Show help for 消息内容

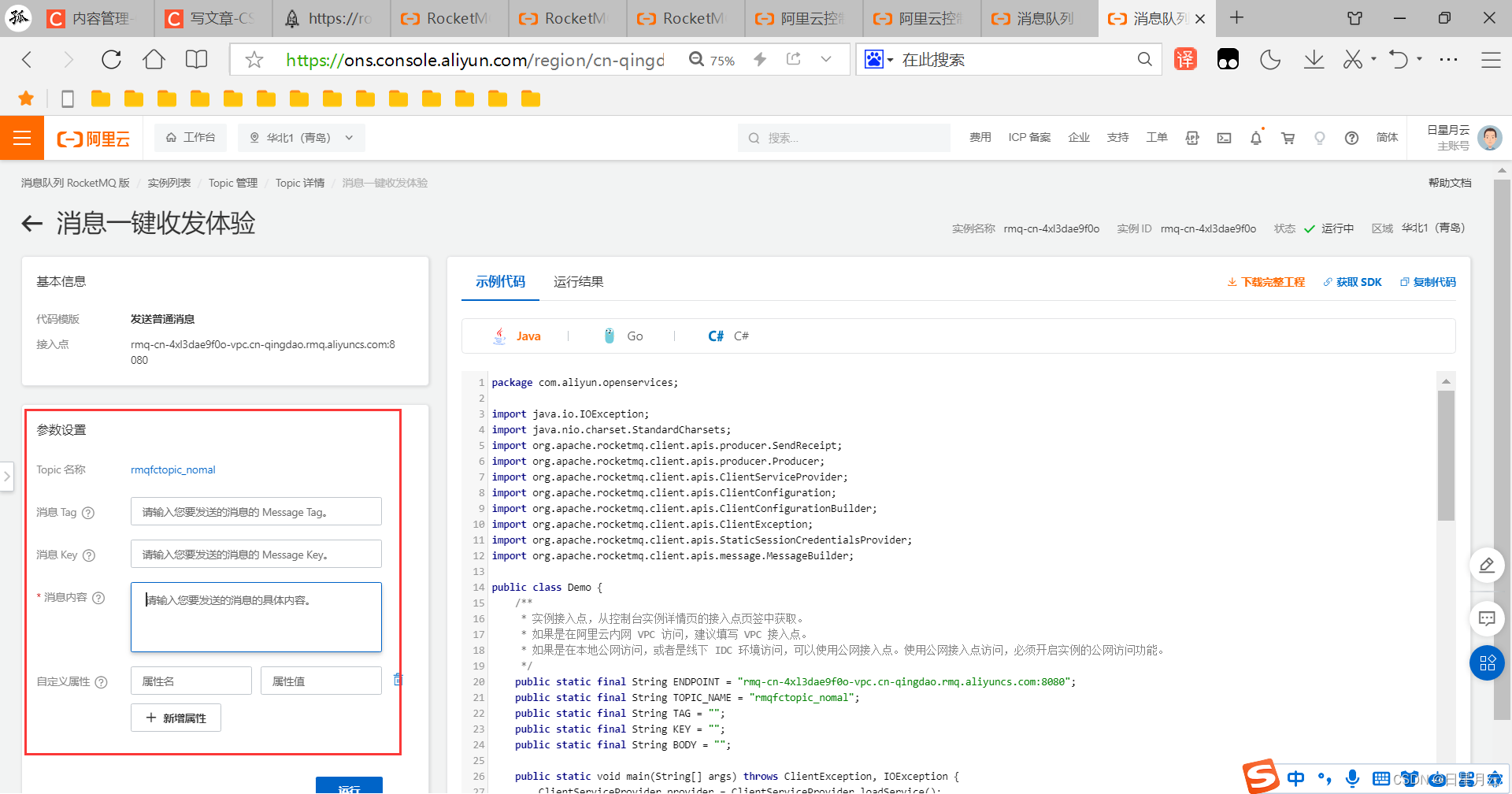click(x=98, y=598)
